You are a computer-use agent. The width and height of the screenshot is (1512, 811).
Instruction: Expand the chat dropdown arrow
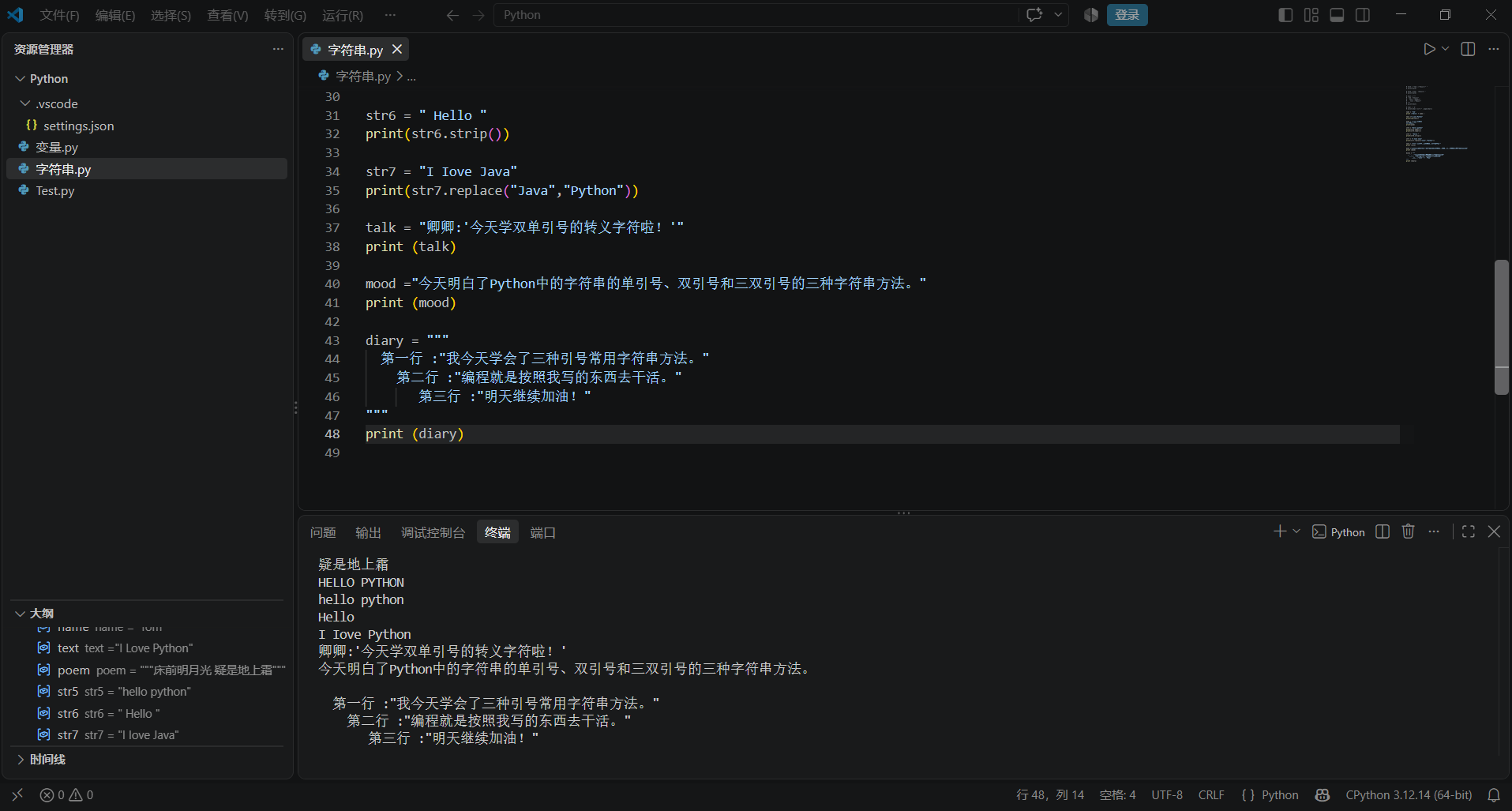[1058, 15]
